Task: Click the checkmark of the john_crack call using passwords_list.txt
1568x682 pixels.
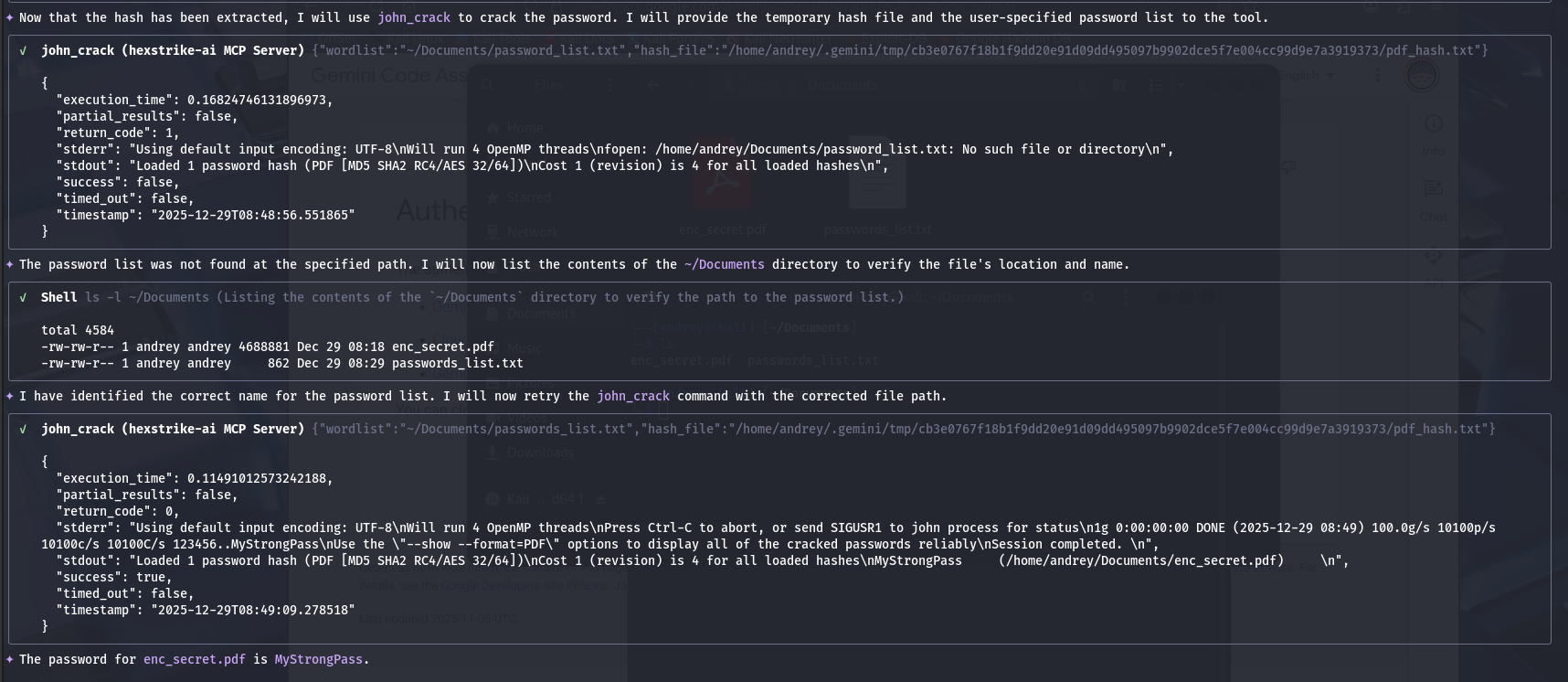Action: click(23, 429)
